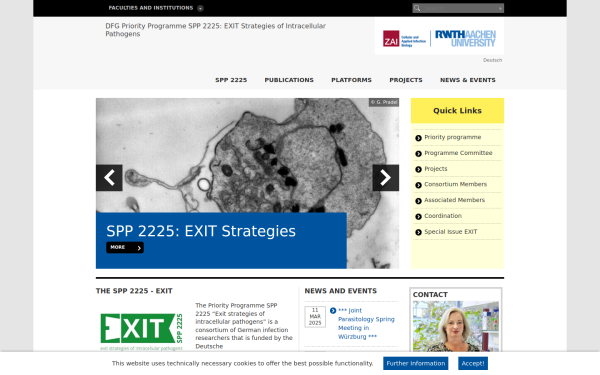Click the © G. Pradel image credit
This screenshot has width=600, height=375.
pos(384,102)
